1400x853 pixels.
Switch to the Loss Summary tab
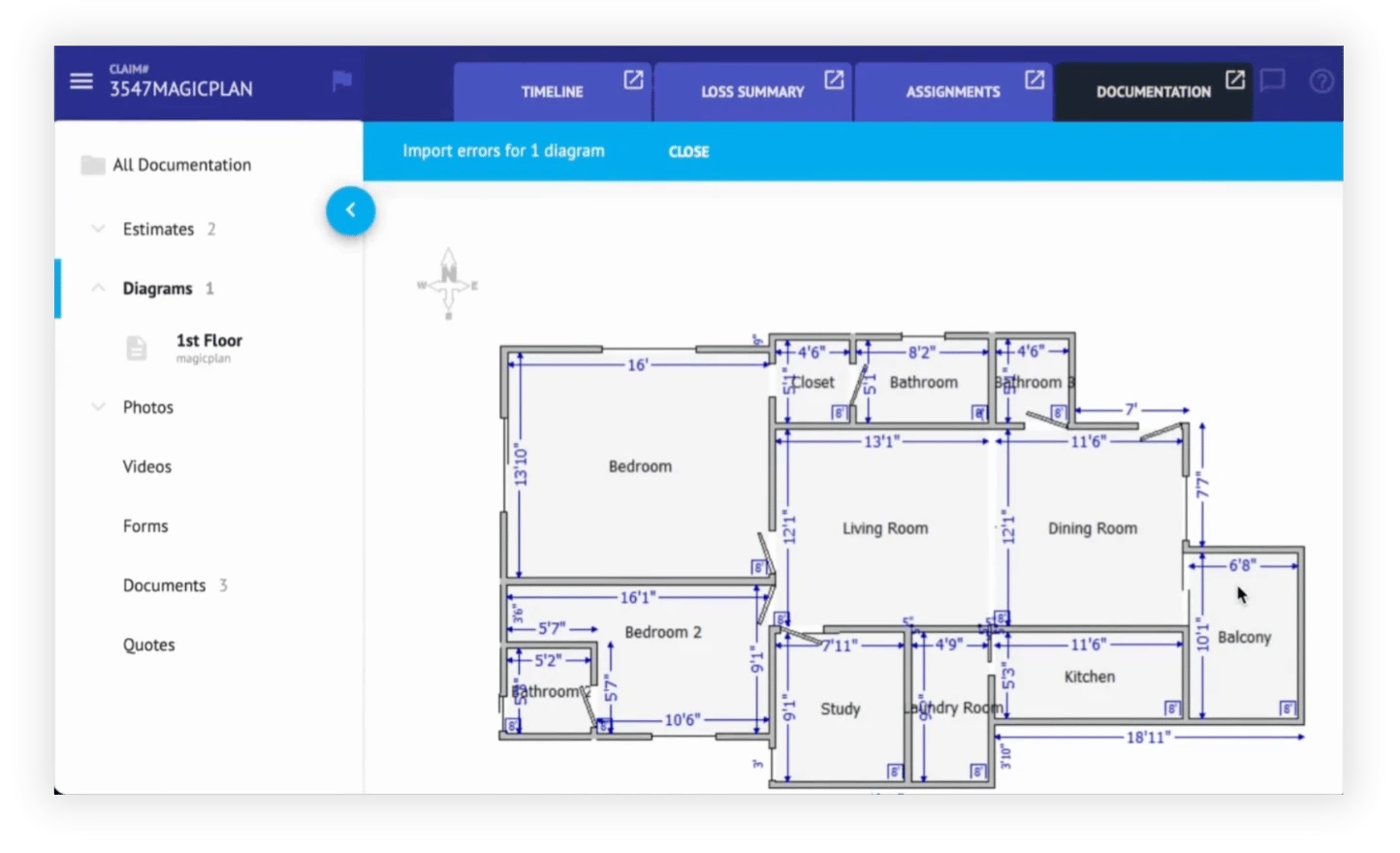[753, 92]
